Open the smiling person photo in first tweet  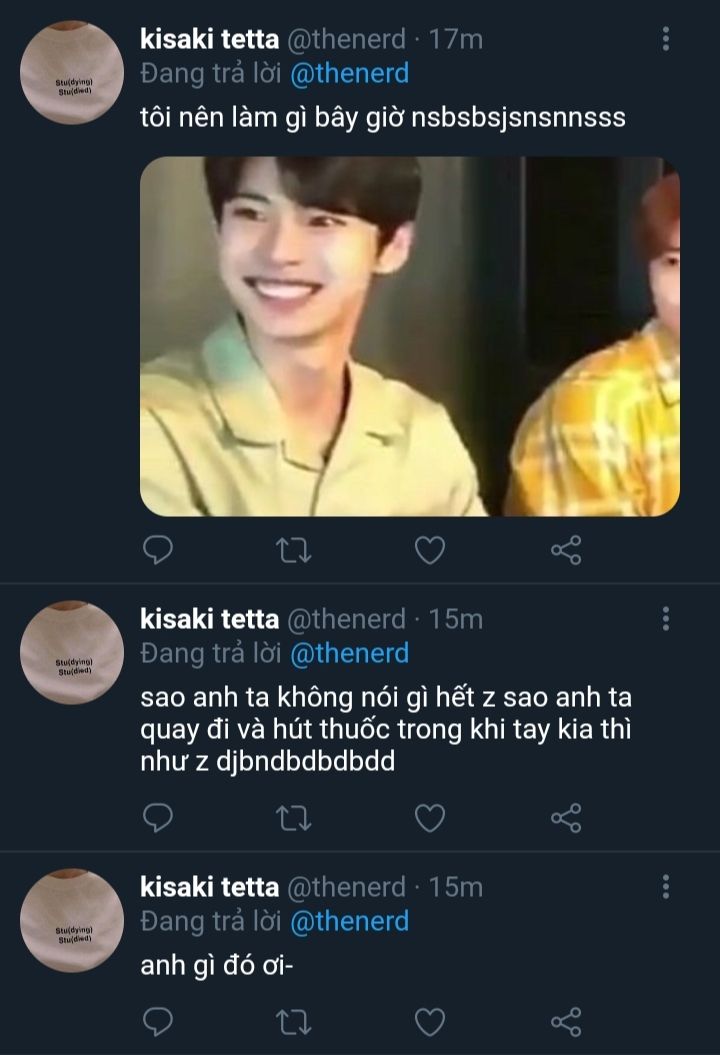(409, 336)
